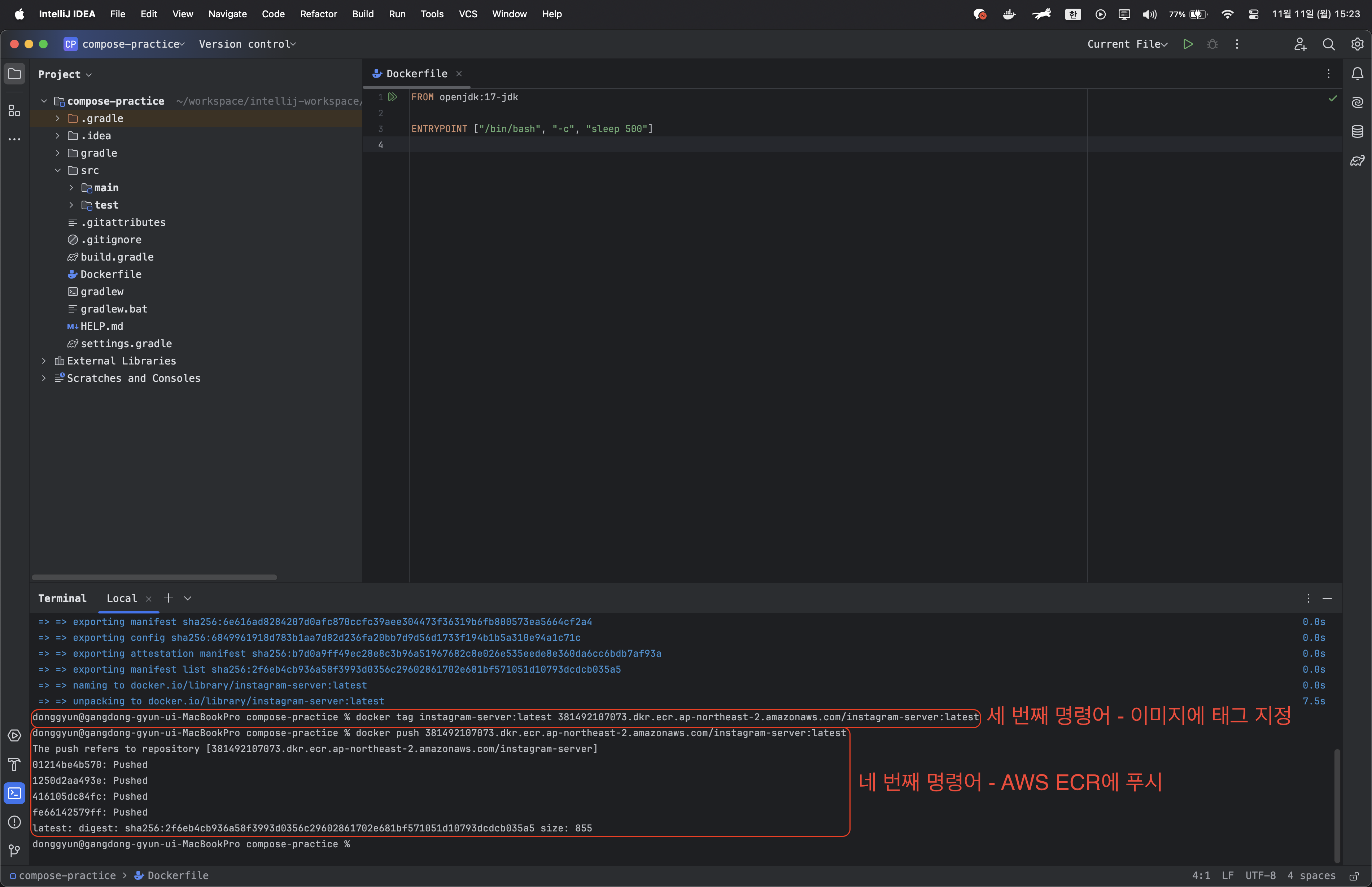Open the Problems tool window icon
Viewport: 1372px width, 887px height.
14,822
